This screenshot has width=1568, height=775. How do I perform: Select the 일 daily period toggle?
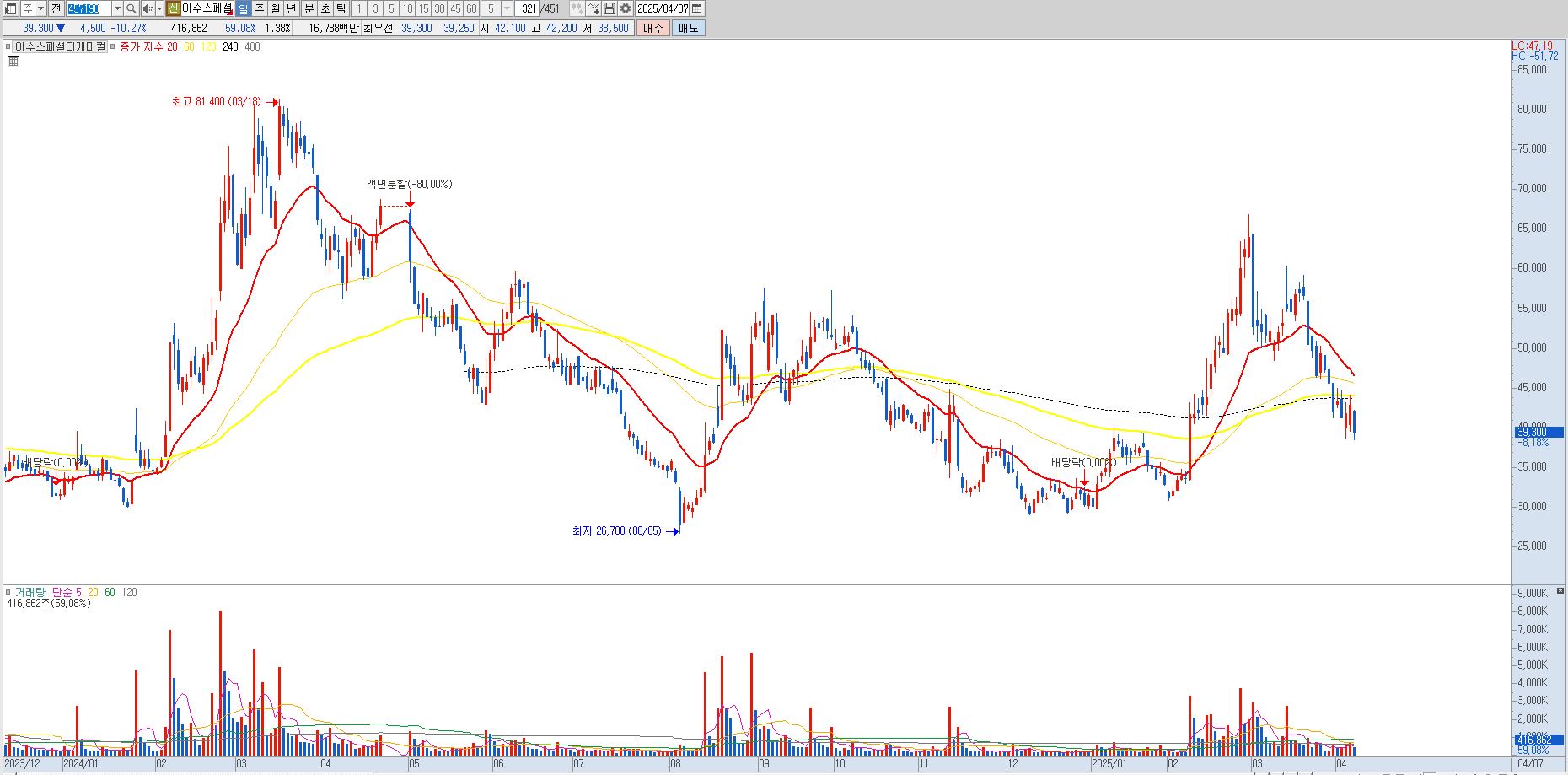point(244,8)
